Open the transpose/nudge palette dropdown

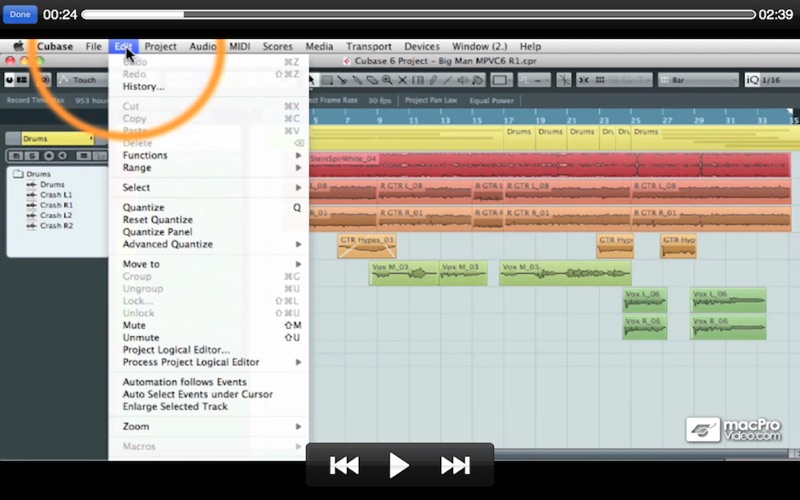click(534, 80)
